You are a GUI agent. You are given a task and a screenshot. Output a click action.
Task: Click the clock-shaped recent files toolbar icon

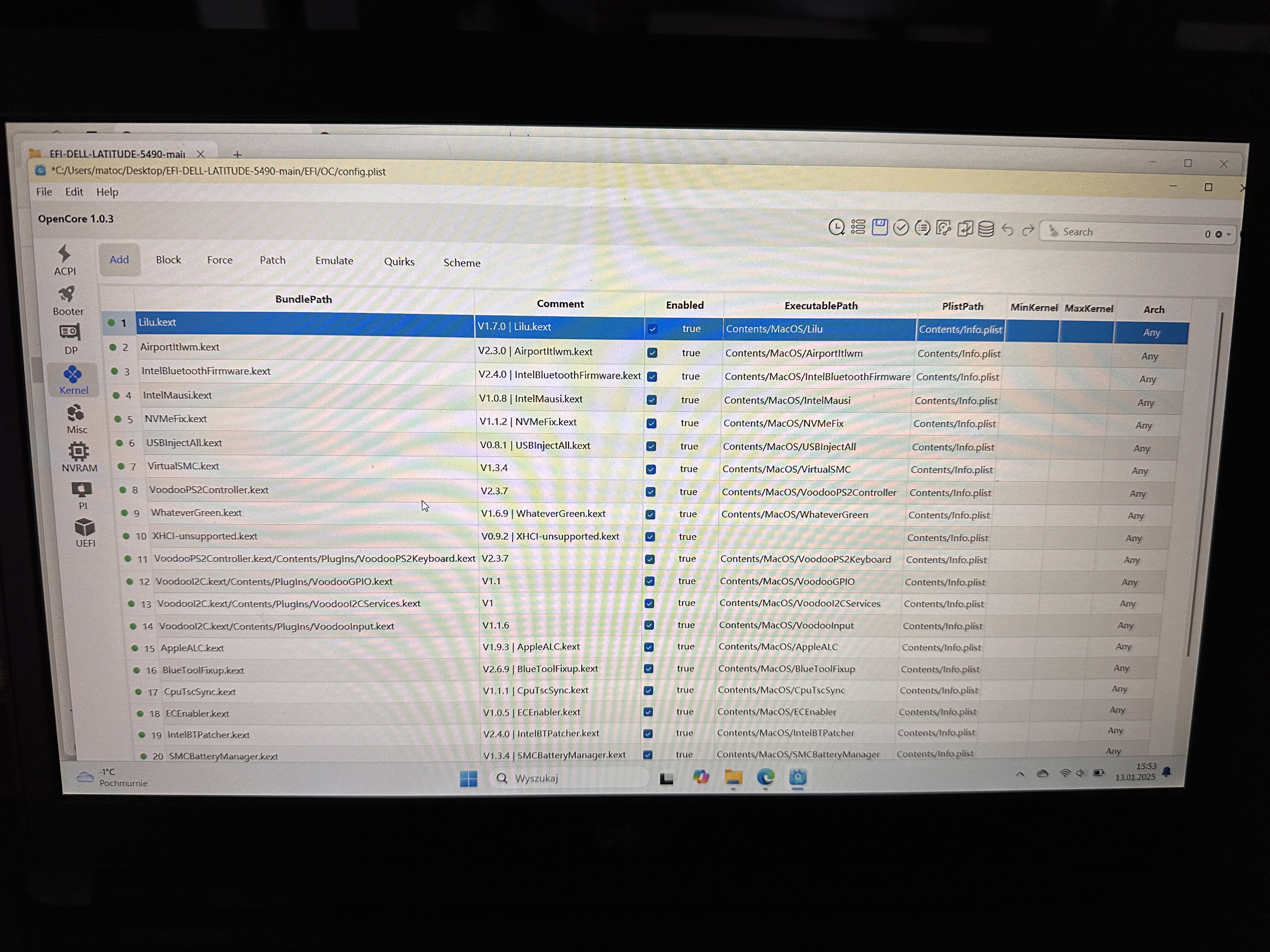(x=837, y=227)
